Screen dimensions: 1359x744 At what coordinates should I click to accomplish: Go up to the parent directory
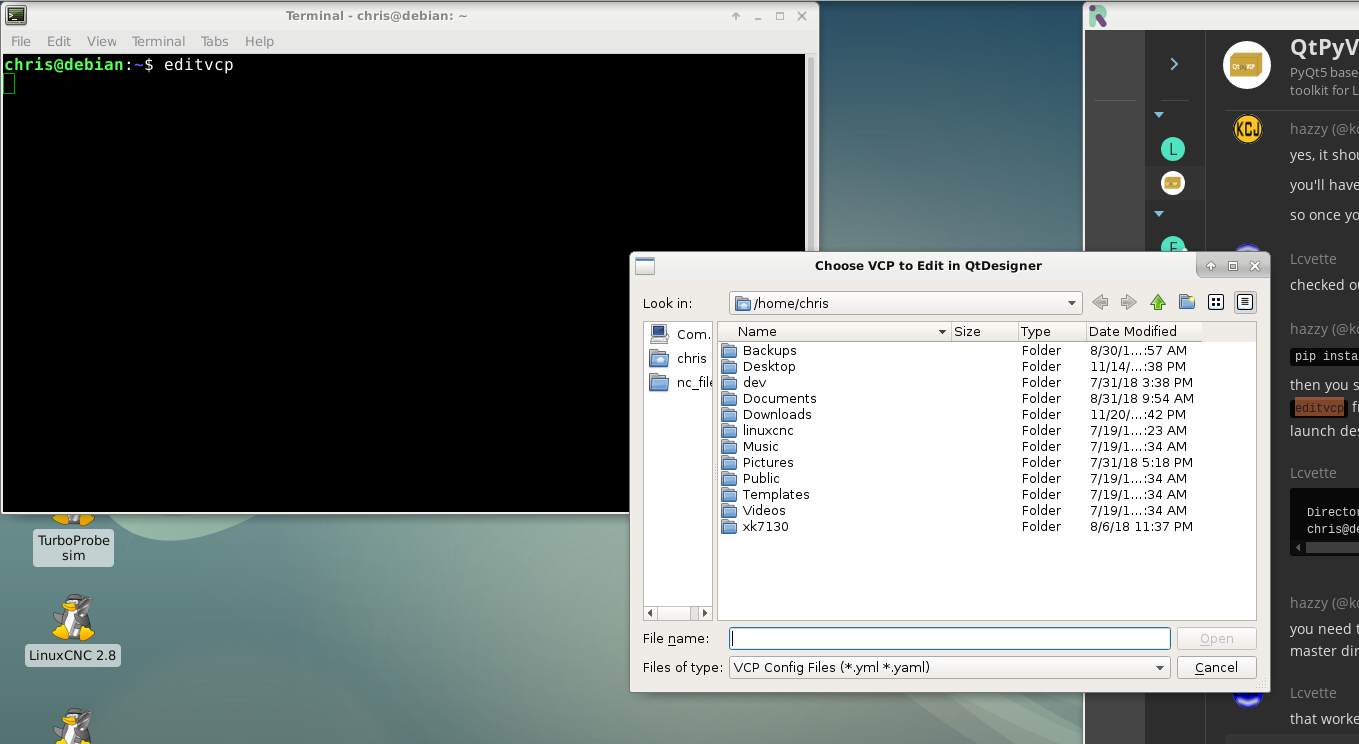[x=1158, y=303]
